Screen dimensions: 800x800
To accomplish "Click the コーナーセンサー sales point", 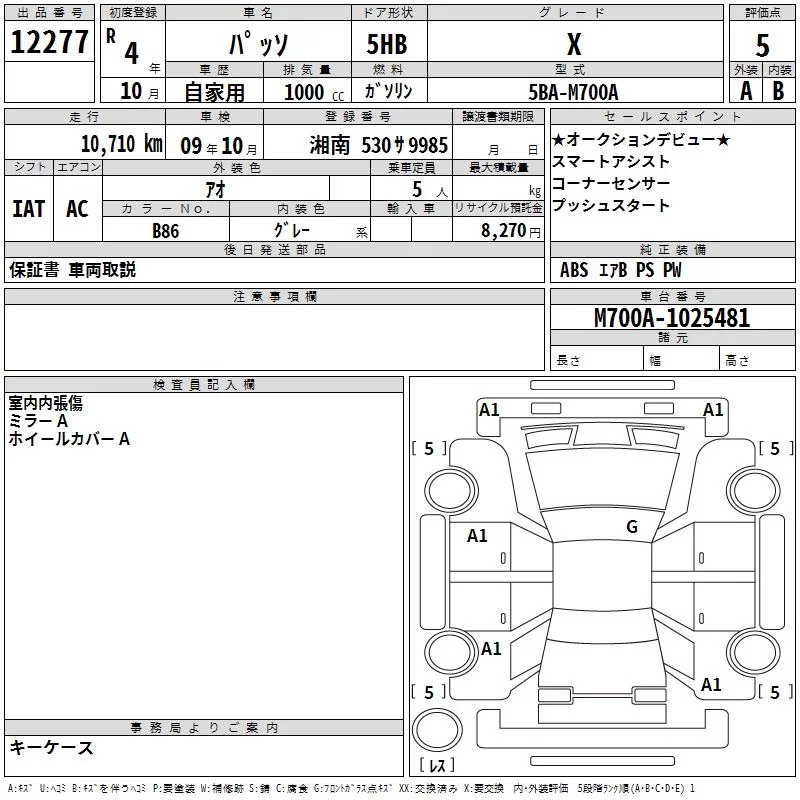I will [x=611, y=183].
